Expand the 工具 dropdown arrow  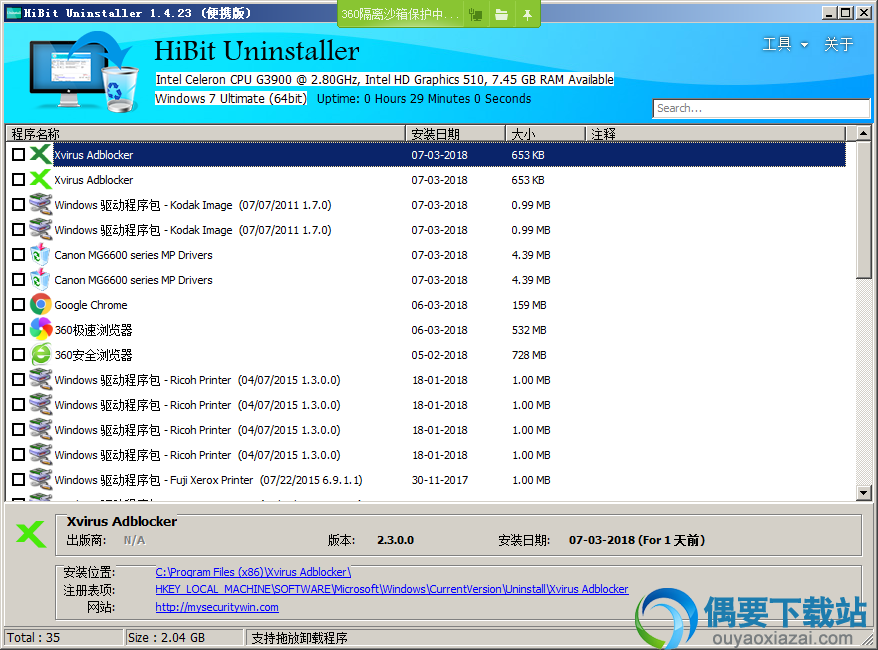805,45
